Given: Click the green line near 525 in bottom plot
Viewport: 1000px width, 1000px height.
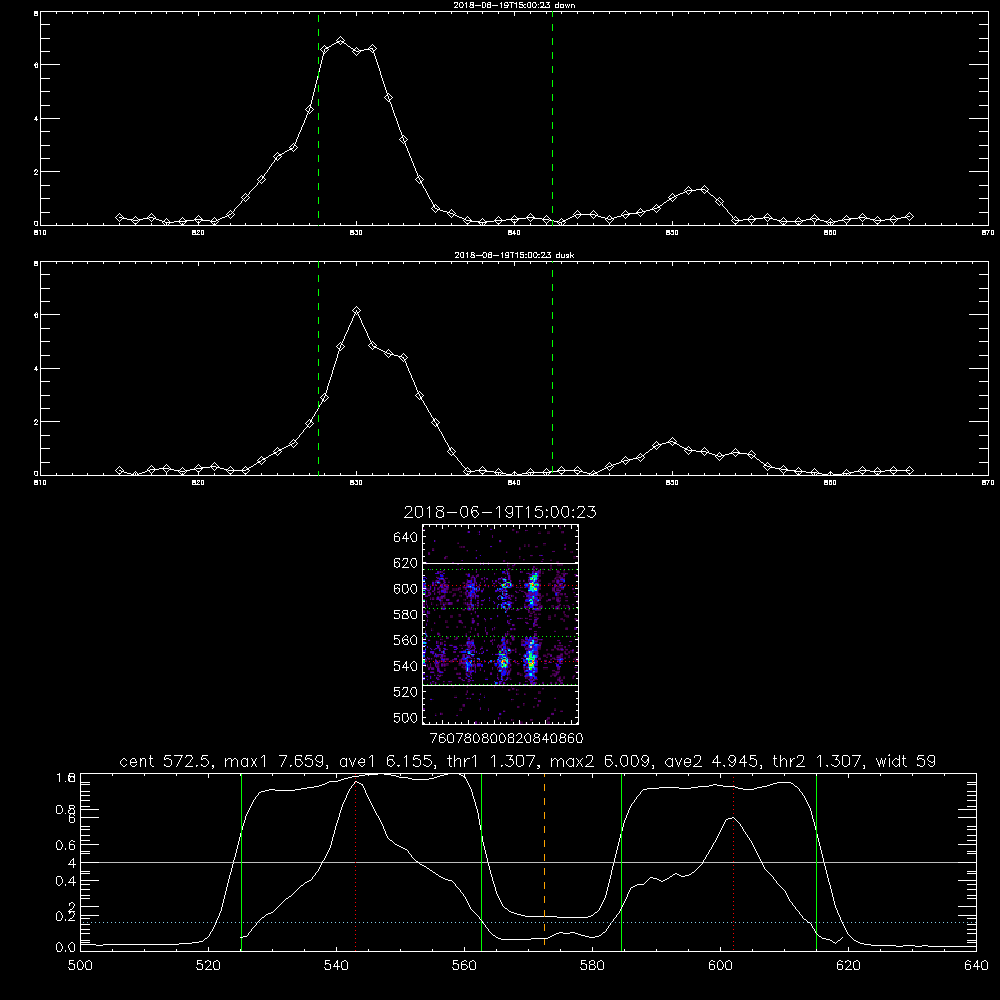Looking at the screenshot, I should (241, 861).
